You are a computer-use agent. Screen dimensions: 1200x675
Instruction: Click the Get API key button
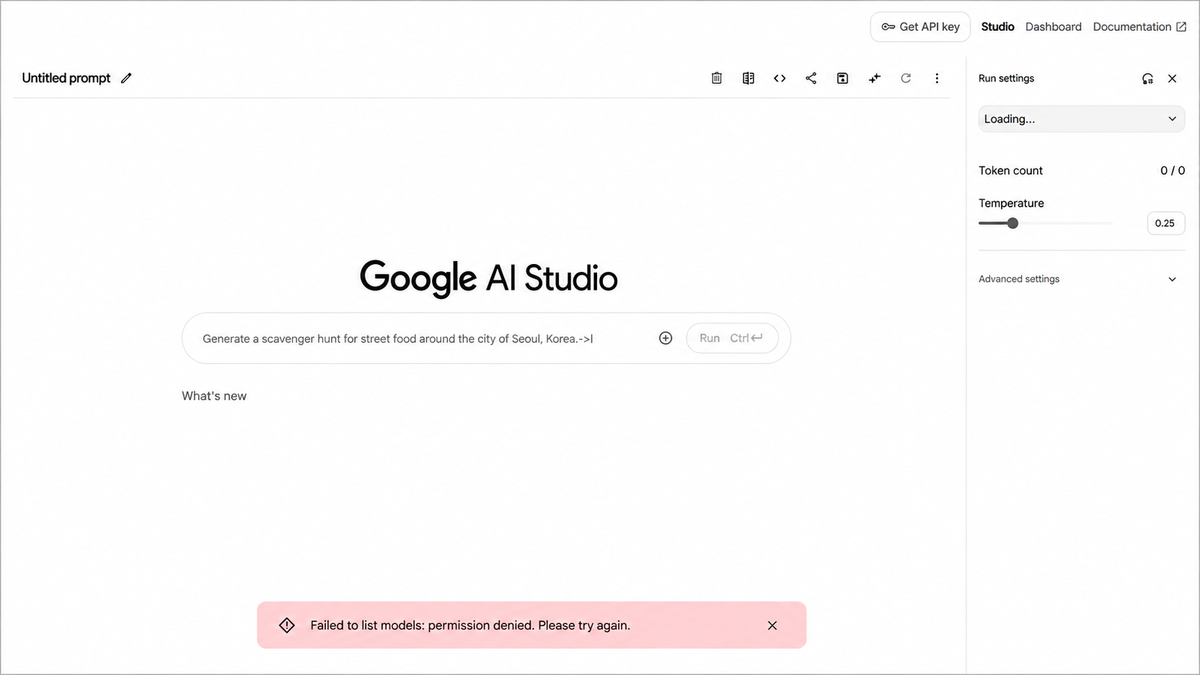(920, 27)
